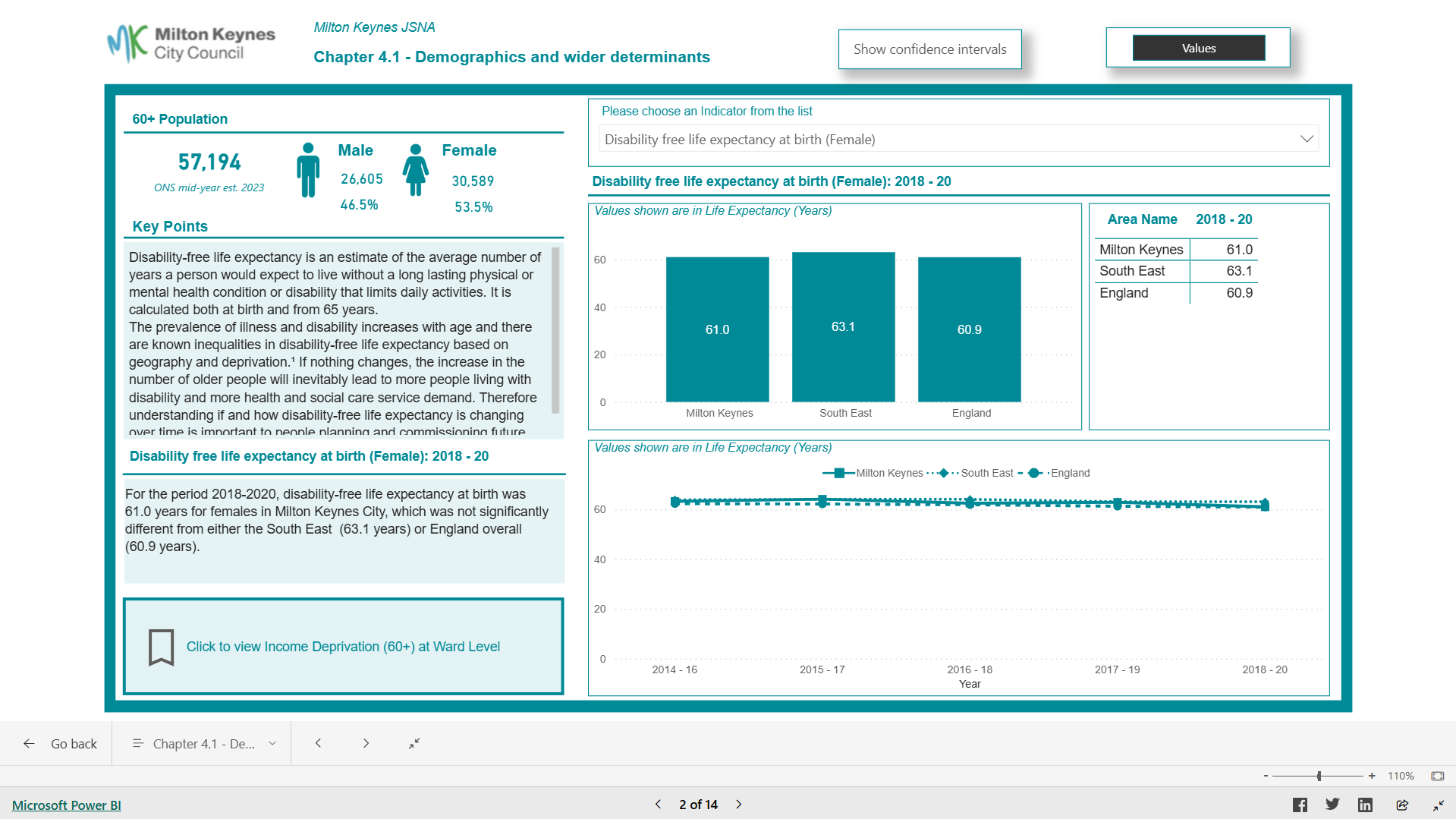
Task: Open the share report icon
Action: point(1402,805)
